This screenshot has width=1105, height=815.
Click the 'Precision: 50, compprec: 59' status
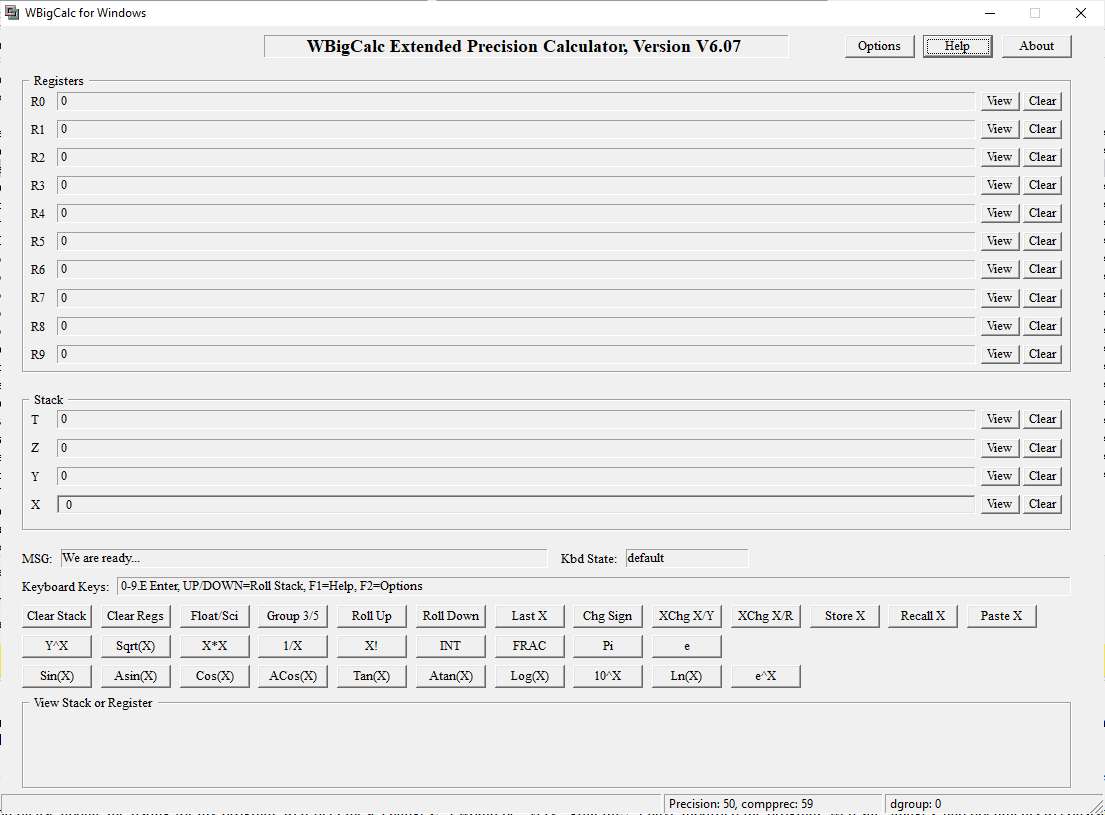click(772, 804)
